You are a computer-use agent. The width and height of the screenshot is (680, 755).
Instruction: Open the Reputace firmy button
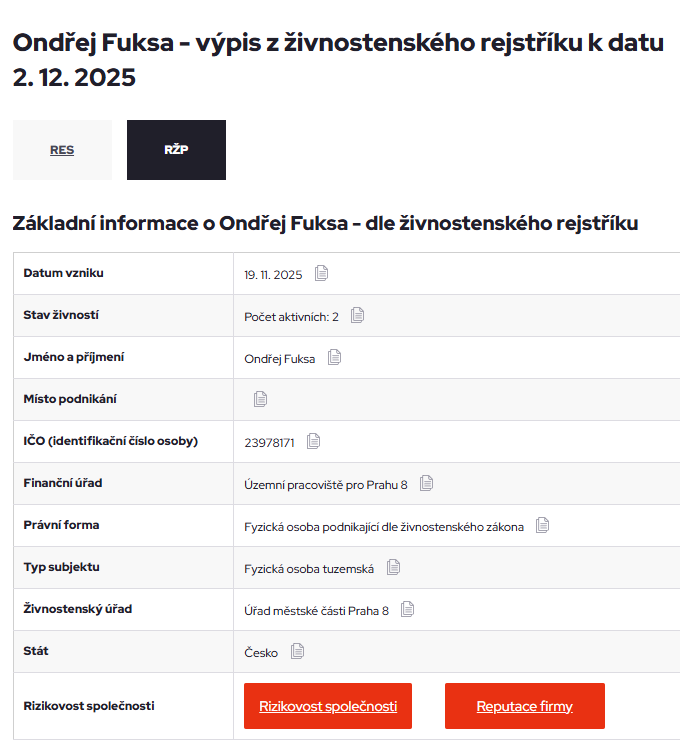[x=524, y=706]
